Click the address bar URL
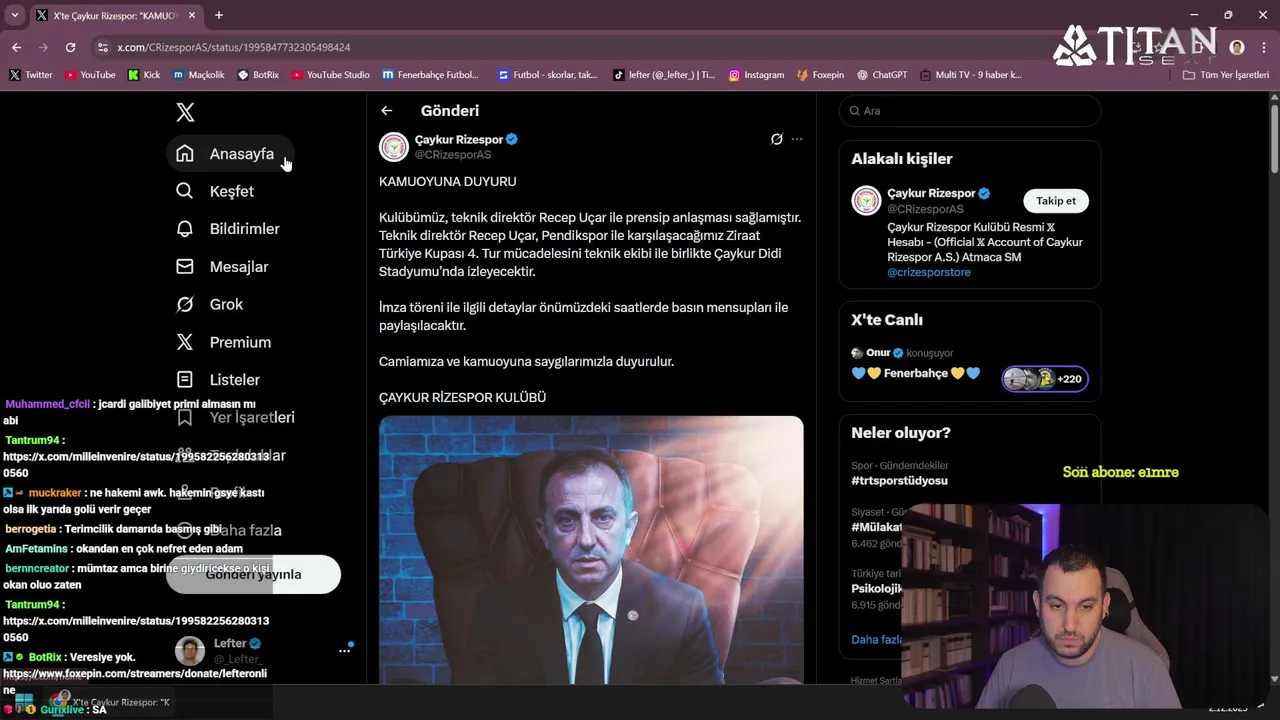The width and height of the screenshot is (1280, 720). click(233, 47)
